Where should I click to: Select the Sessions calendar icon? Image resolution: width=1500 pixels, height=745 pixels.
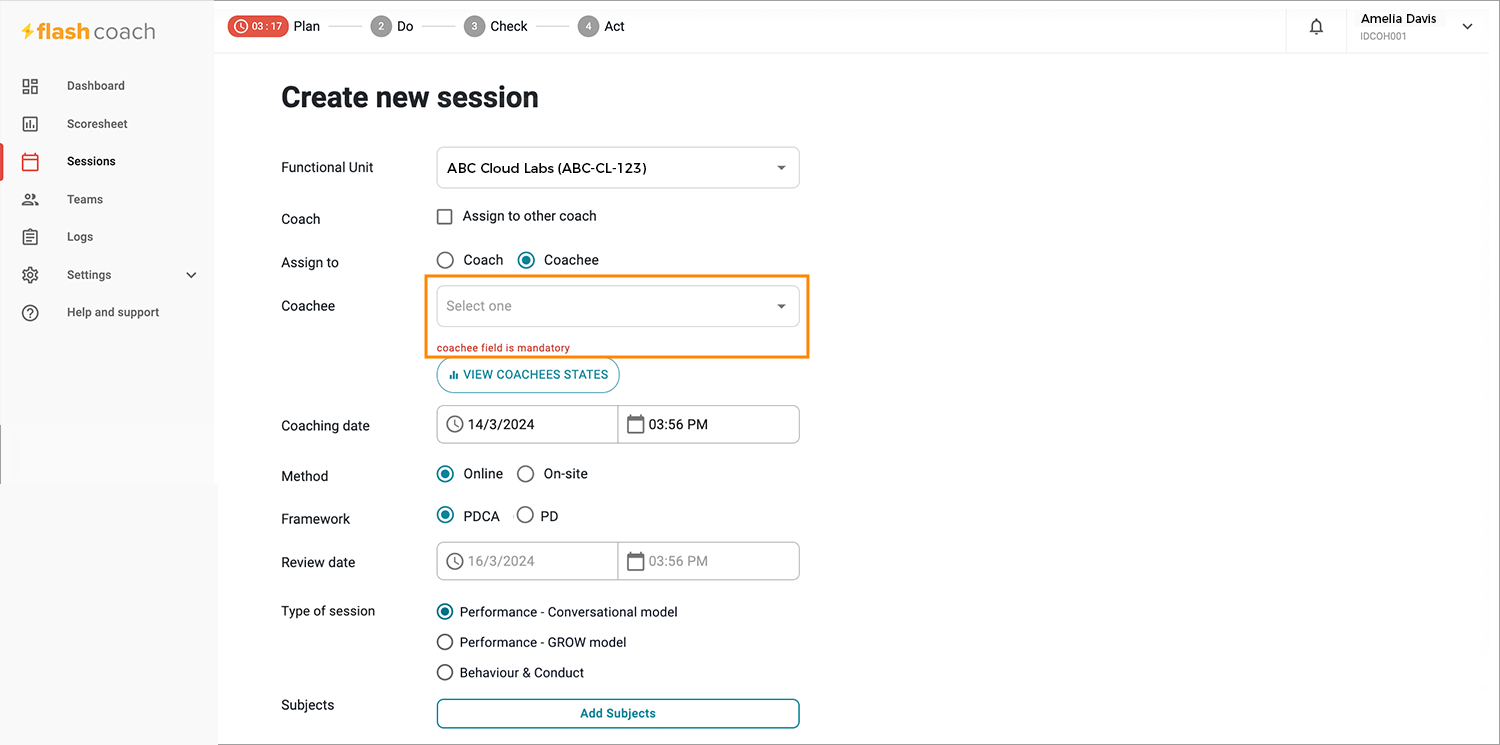(x=30, y=161)
